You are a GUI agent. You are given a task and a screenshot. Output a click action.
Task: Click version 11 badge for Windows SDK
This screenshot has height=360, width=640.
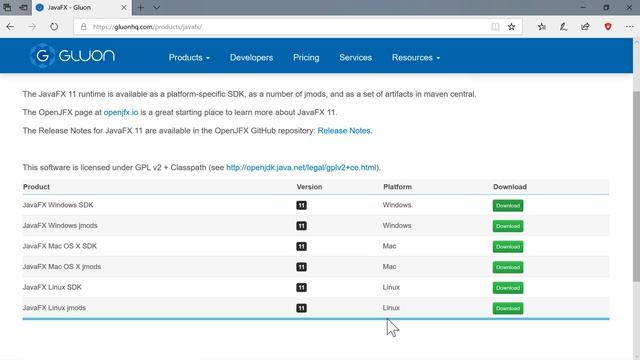point(301,205)
